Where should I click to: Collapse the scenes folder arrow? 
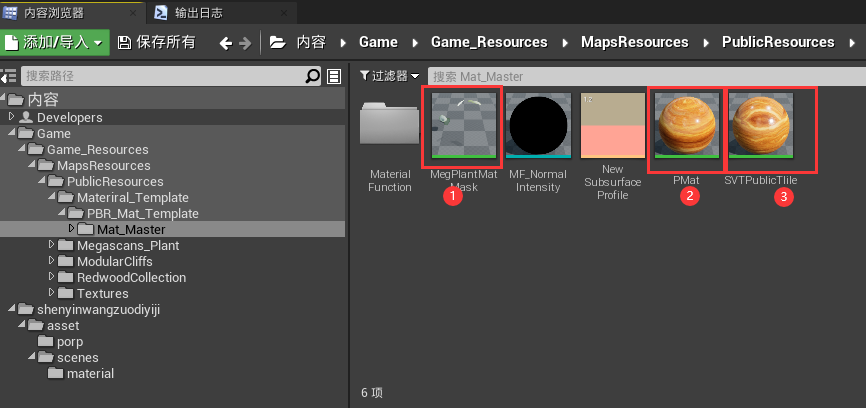pos(31,357)
